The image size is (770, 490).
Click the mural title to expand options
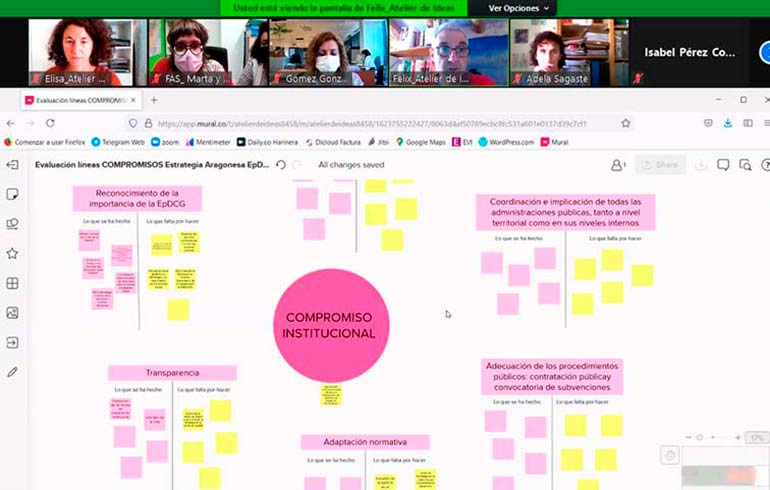coord(152,165)
